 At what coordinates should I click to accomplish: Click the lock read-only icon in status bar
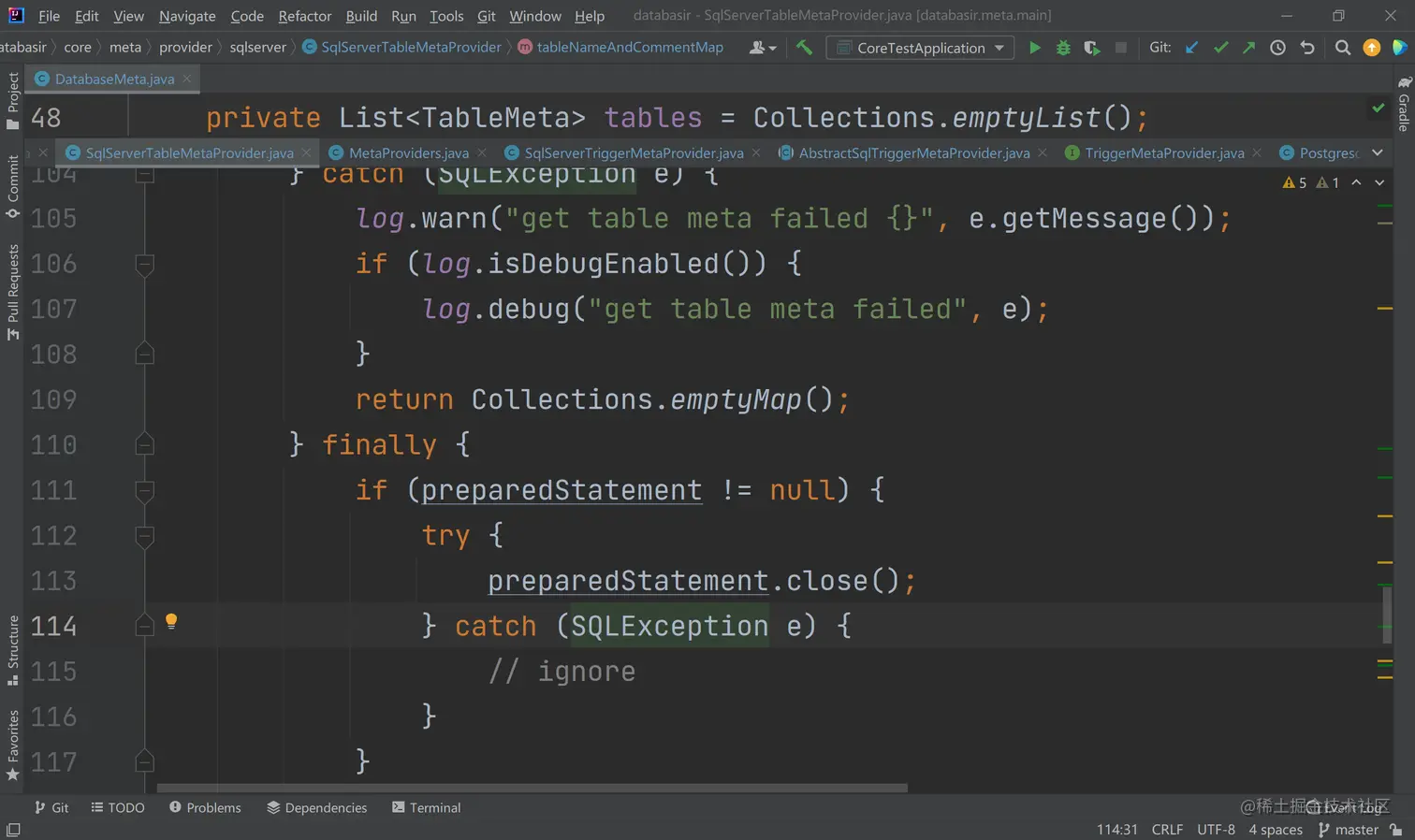(x=1396, y=830)
